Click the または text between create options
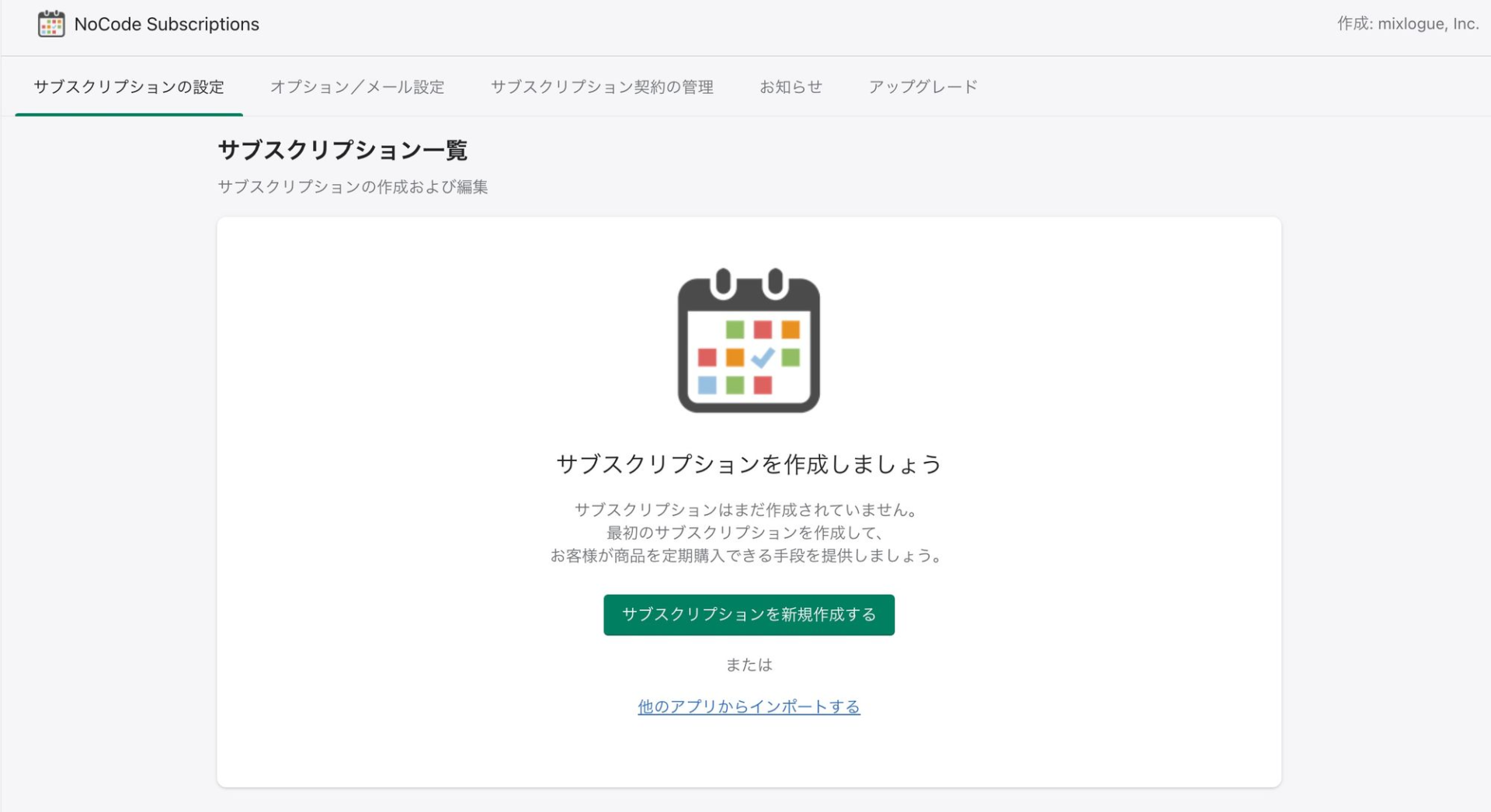The image size is (1491, 812). coord(748,665)
